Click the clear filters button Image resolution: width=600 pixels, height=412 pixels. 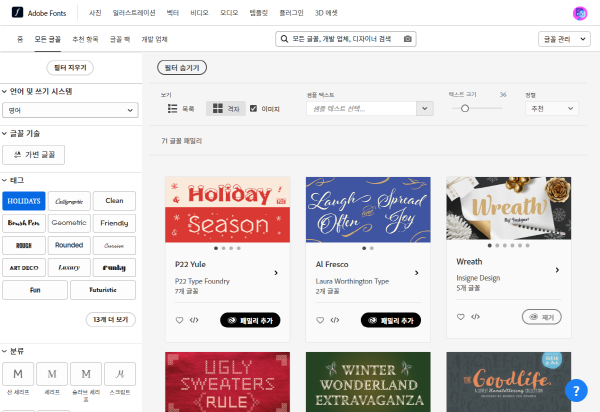70,68
